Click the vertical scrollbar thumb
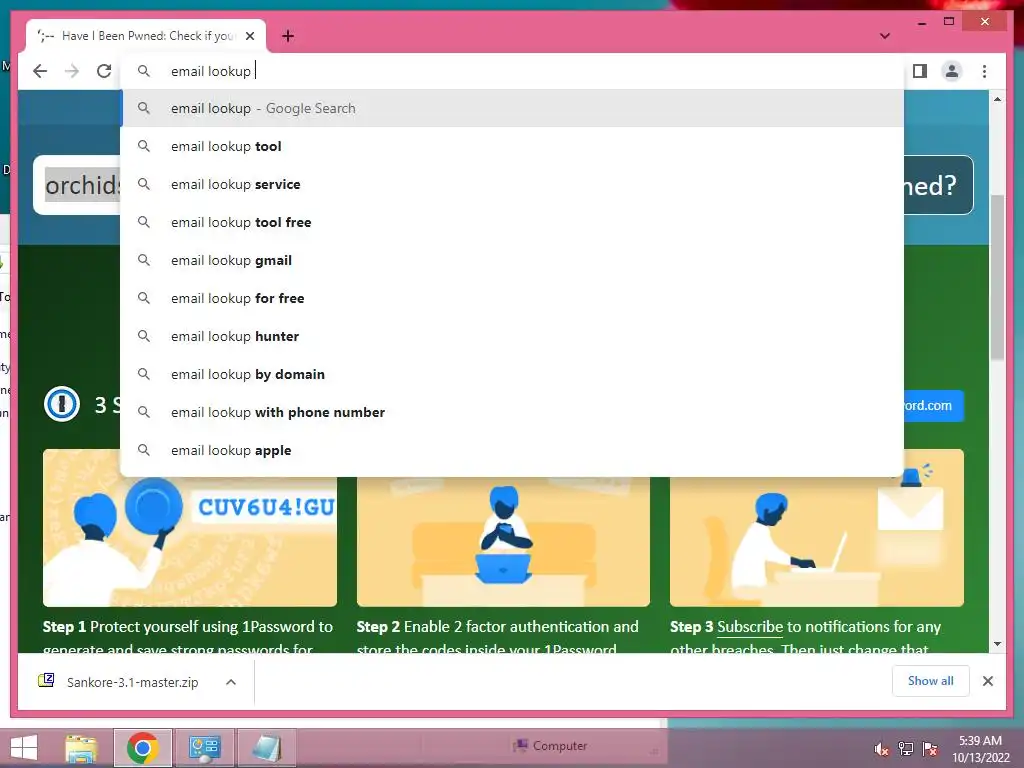1024x768 pixels. [997, 277]
